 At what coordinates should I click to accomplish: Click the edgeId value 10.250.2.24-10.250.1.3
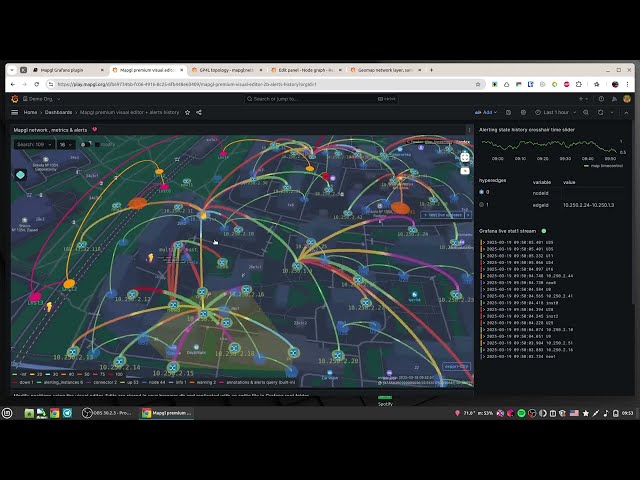click(x=588, y=205)
